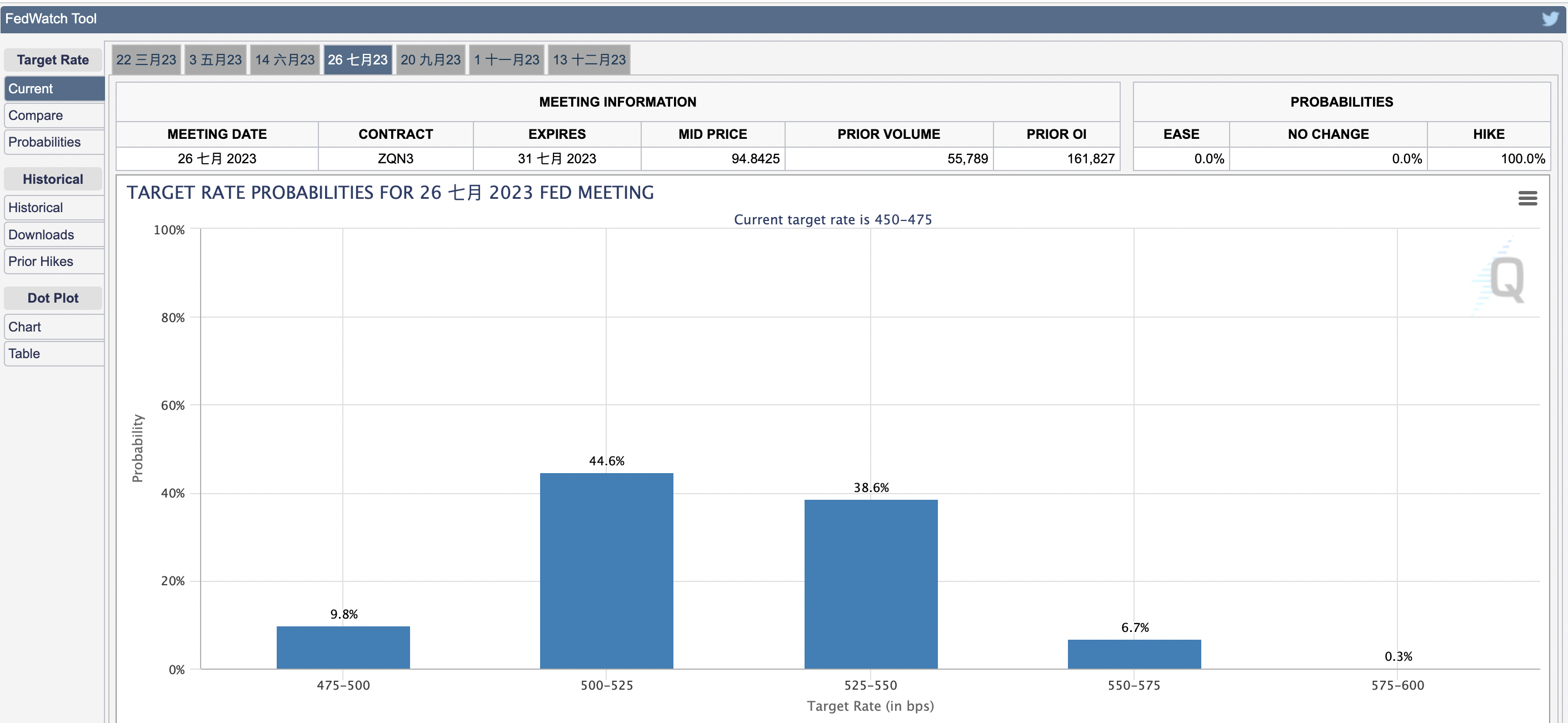The width and height of the screenshot is (1568, 723).
Task: Click the 575-600 axis label
Action: point(1397,685)
